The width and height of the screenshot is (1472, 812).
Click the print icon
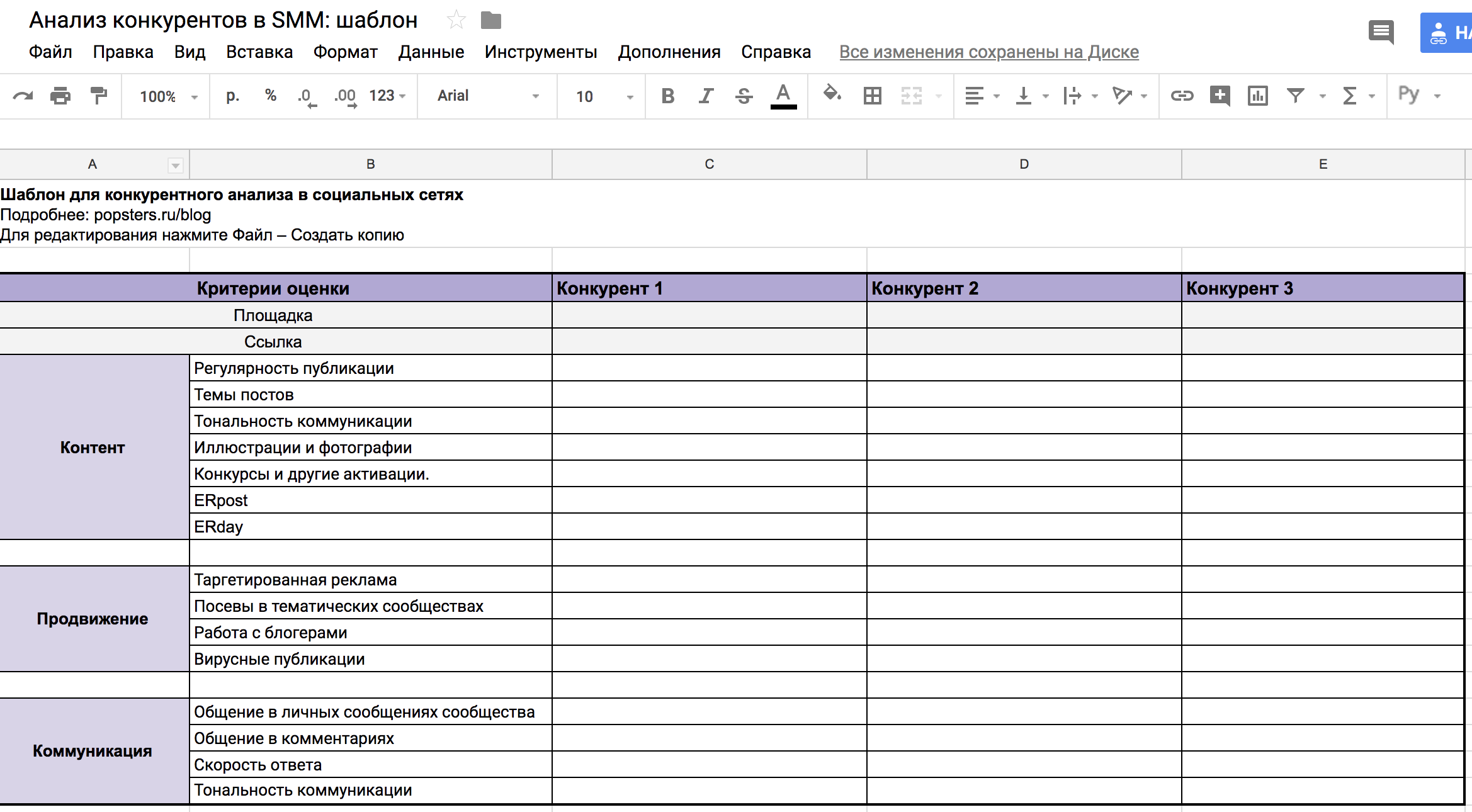60,96
